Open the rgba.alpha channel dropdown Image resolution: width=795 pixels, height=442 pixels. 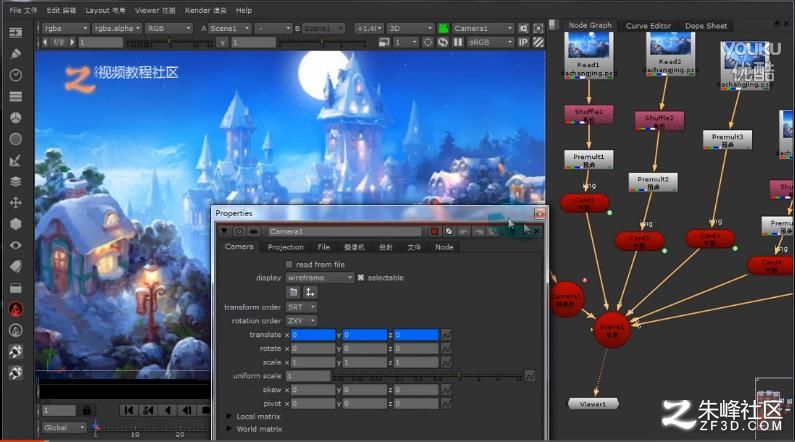(x=117, y=28)
